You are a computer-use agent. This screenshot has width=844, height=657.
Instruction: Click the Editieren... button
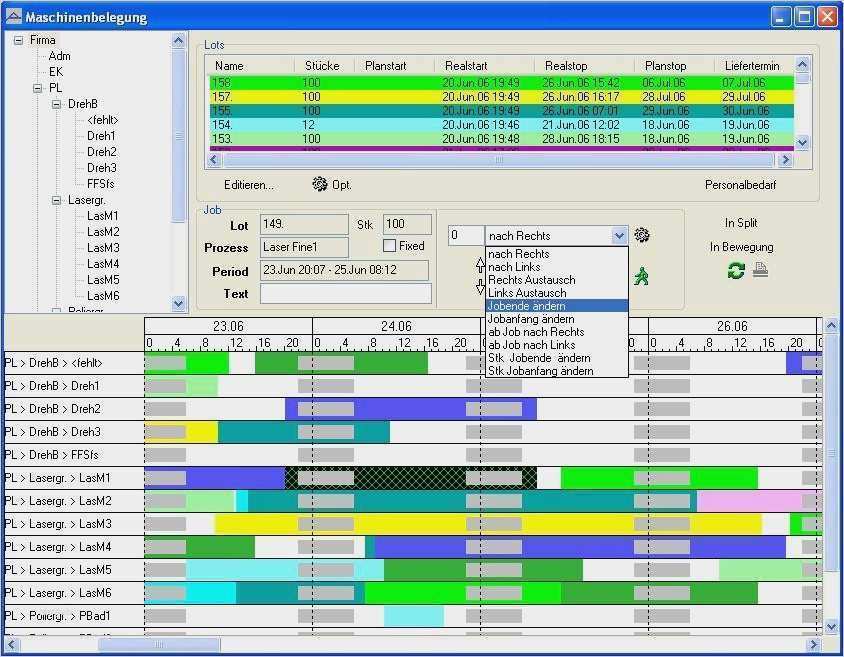click(249, 185)
